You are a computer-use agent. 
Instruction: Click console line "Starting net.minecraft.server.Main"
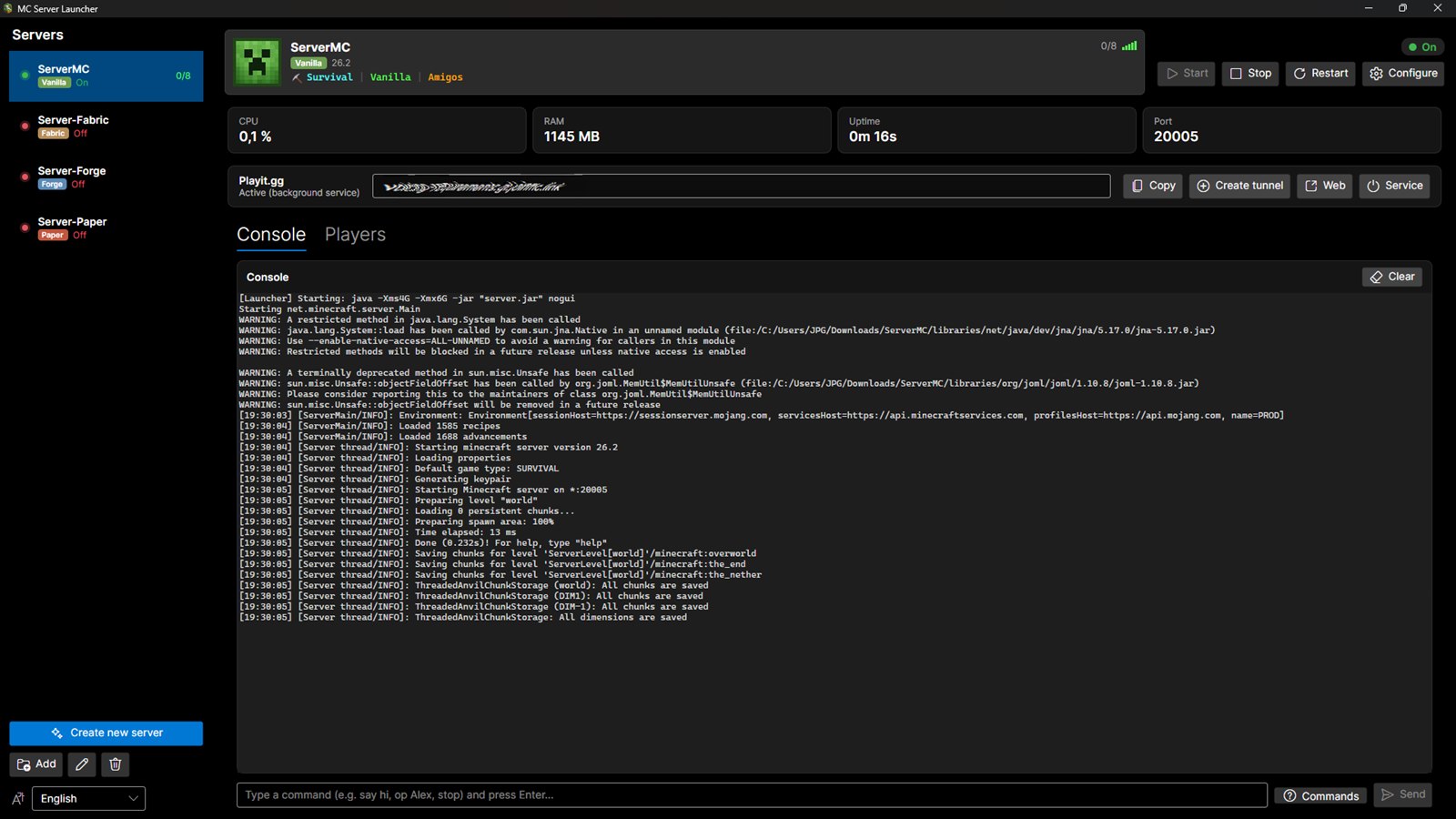click(x=329, y=309)
